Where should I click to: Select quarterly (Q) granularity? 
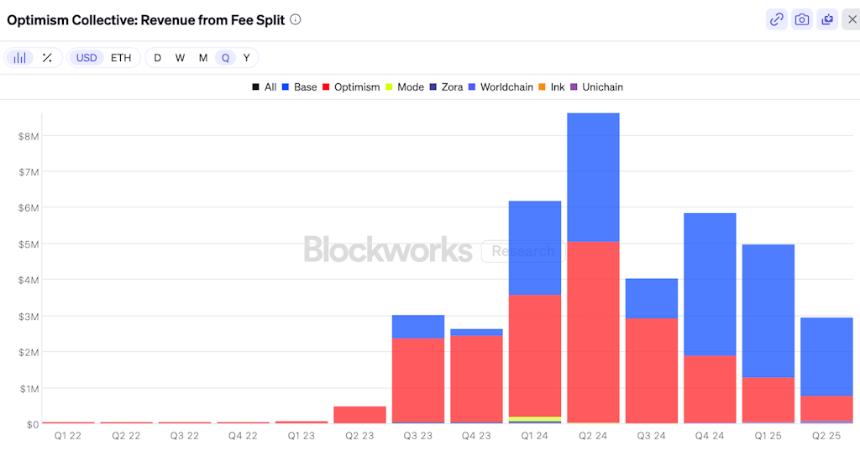pyautogui.click(x=225, y=58)
